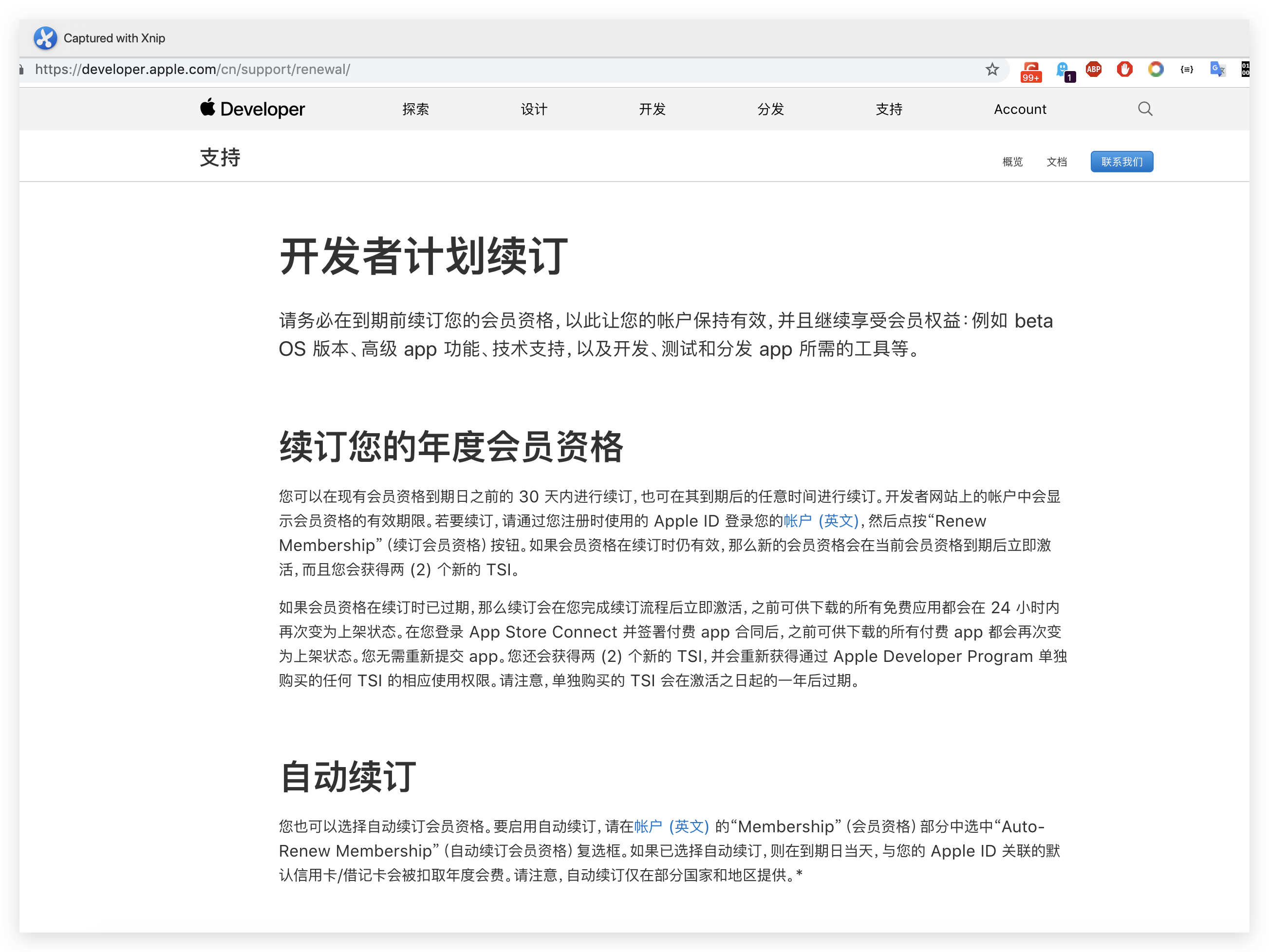Click the Adblock Plus ABP extension icon
The width and height of the screenshot is (1269, 952).
pos(1093,70)
